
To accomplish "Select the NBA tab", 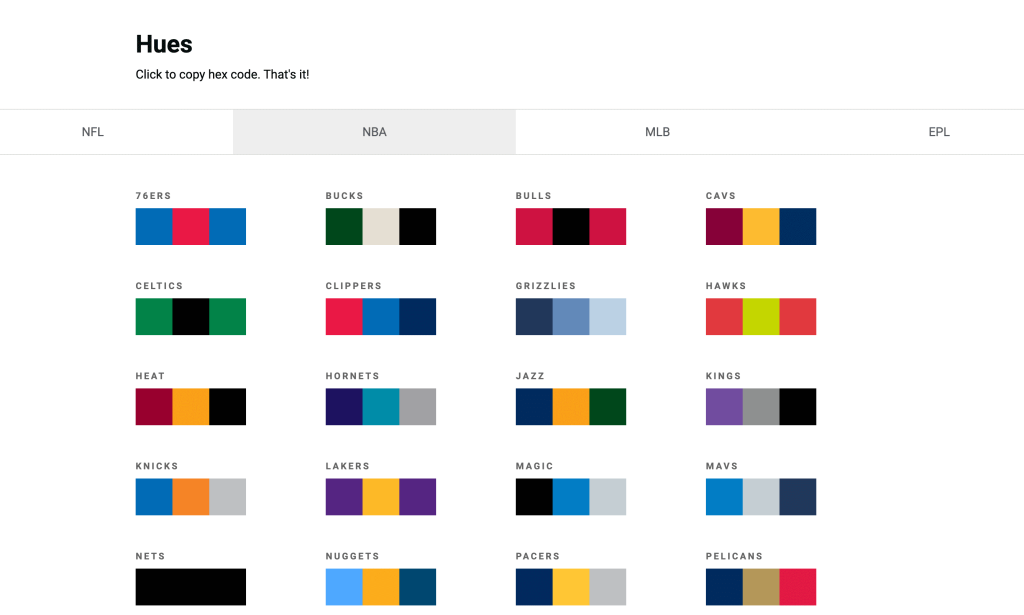I will click(374, 132).
